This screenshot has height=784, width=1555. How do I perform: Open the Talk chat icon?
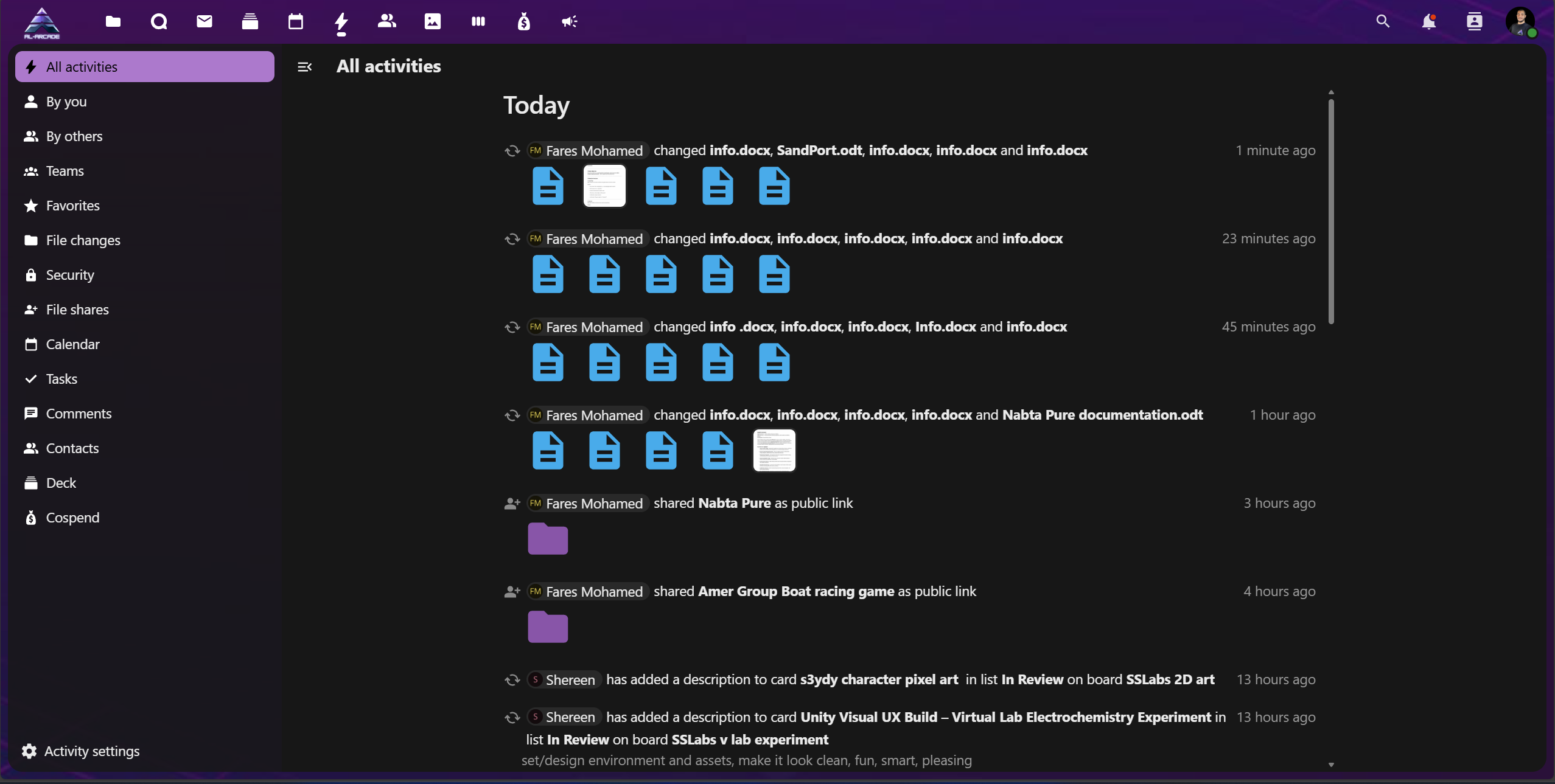[159, 22]
